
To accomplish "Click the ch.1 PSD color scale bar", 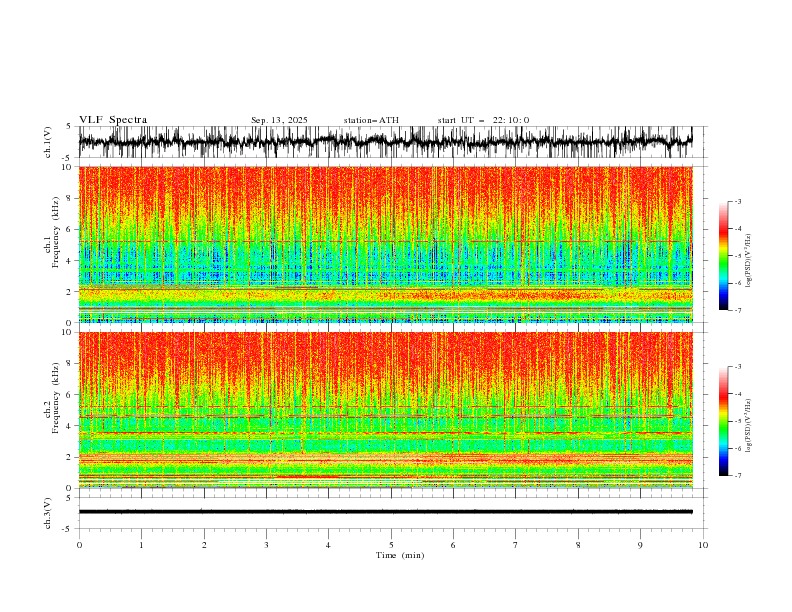I will click(x=723, y=256).
